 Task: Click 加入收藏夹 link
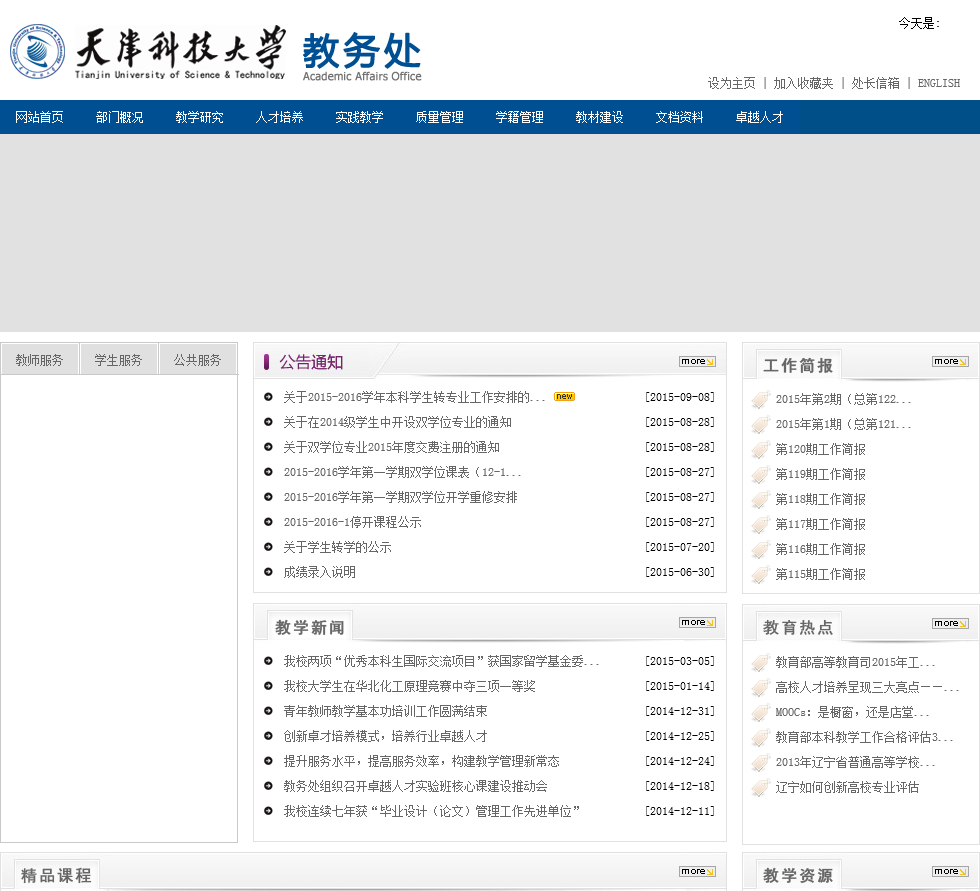coord(803,83)
